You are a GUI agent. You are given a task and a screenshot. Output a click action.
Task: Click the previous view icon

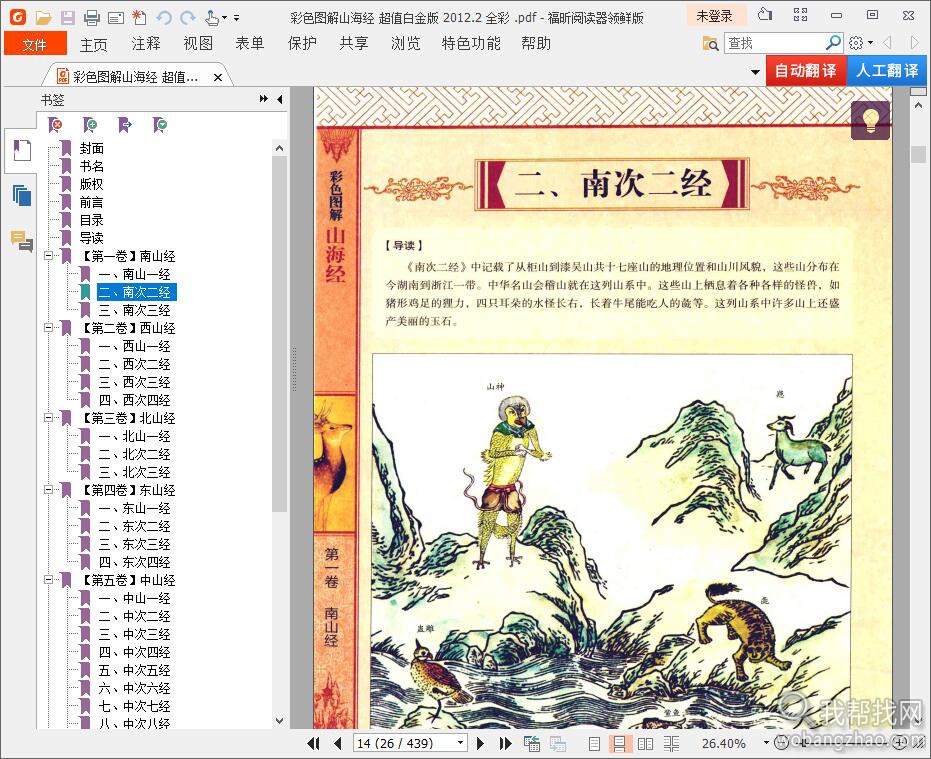531,743
